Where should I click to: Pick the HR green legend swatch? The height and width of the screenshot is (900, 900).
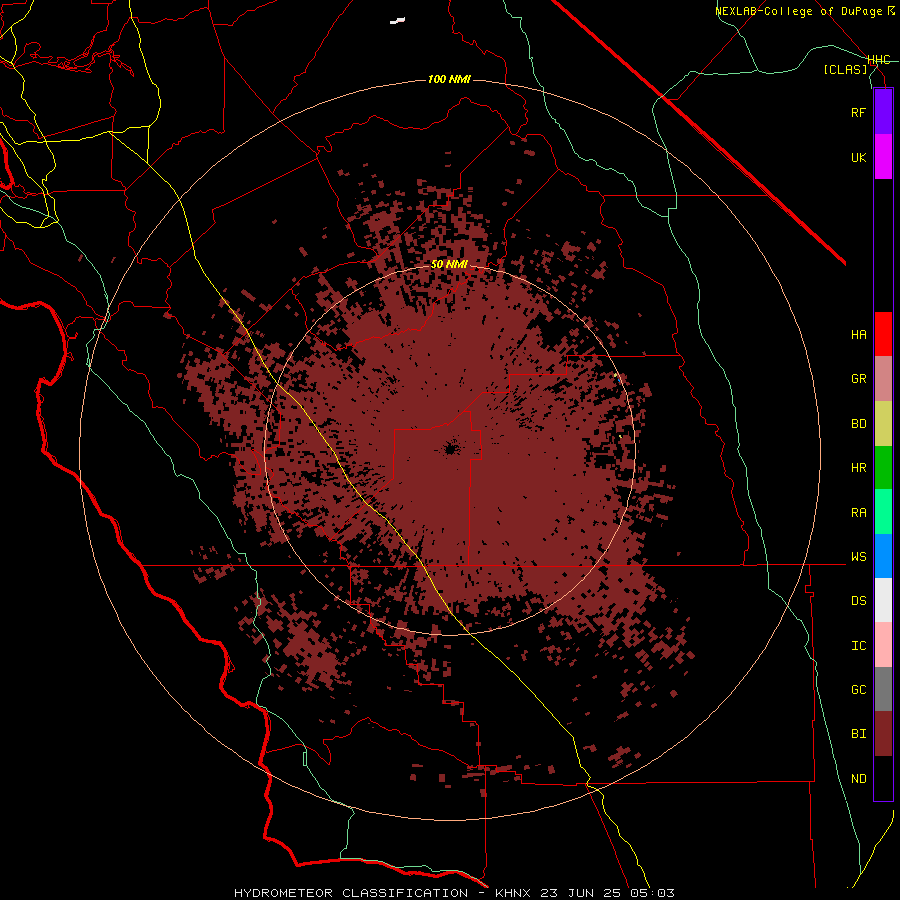pos(883,468)
